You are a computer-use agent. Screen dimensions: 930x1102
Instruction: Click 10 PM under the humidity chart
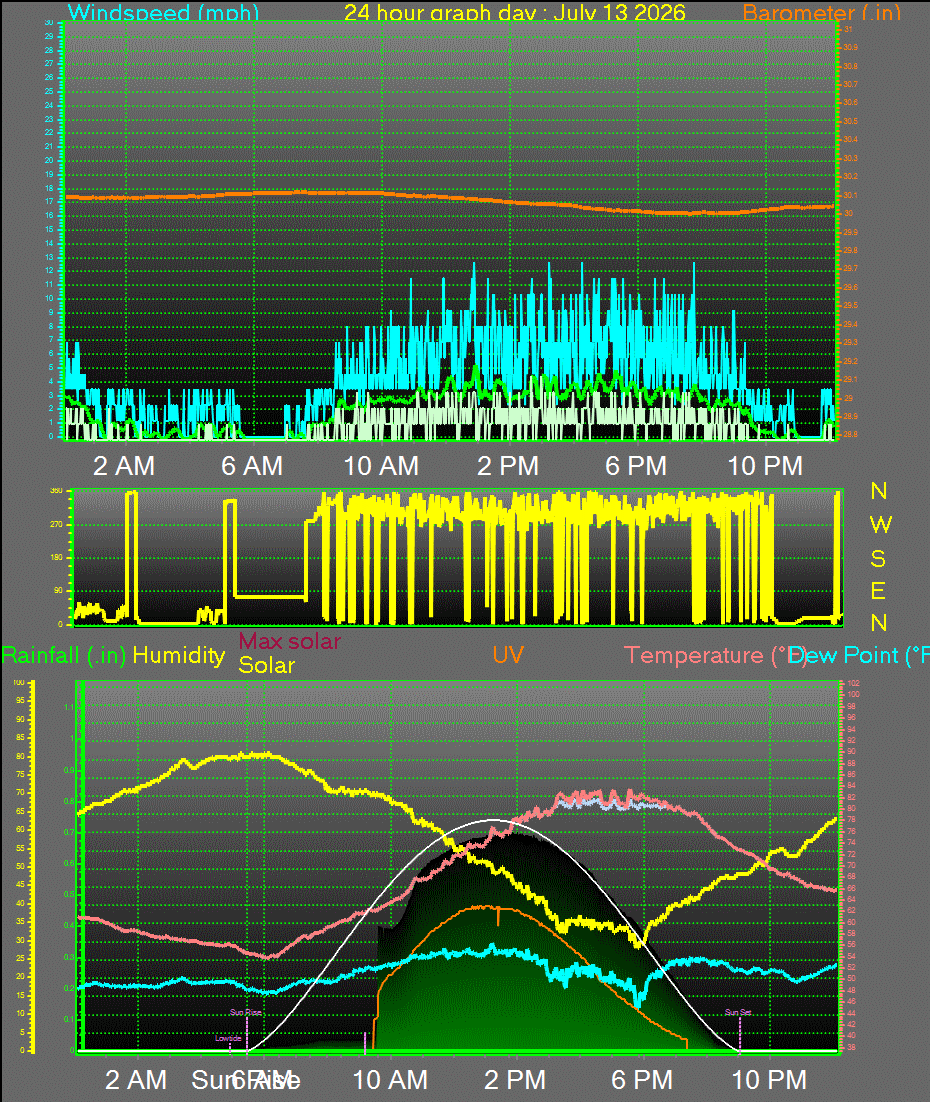(769, 1080)
